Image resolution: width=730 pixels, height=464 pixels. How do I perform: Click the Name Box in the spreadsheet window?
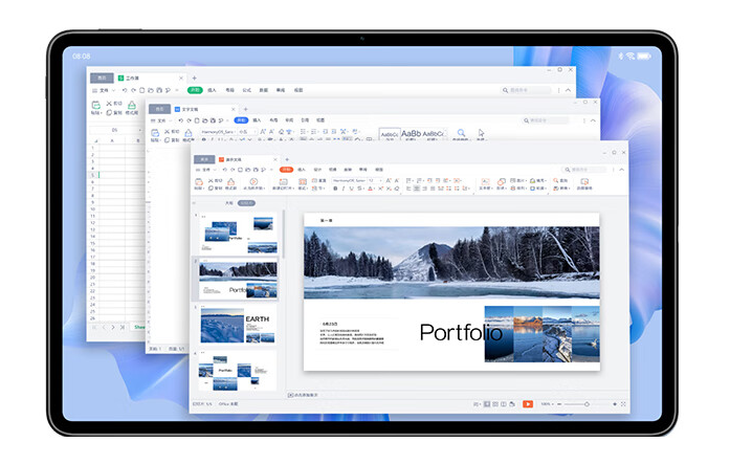click(115, 130)
